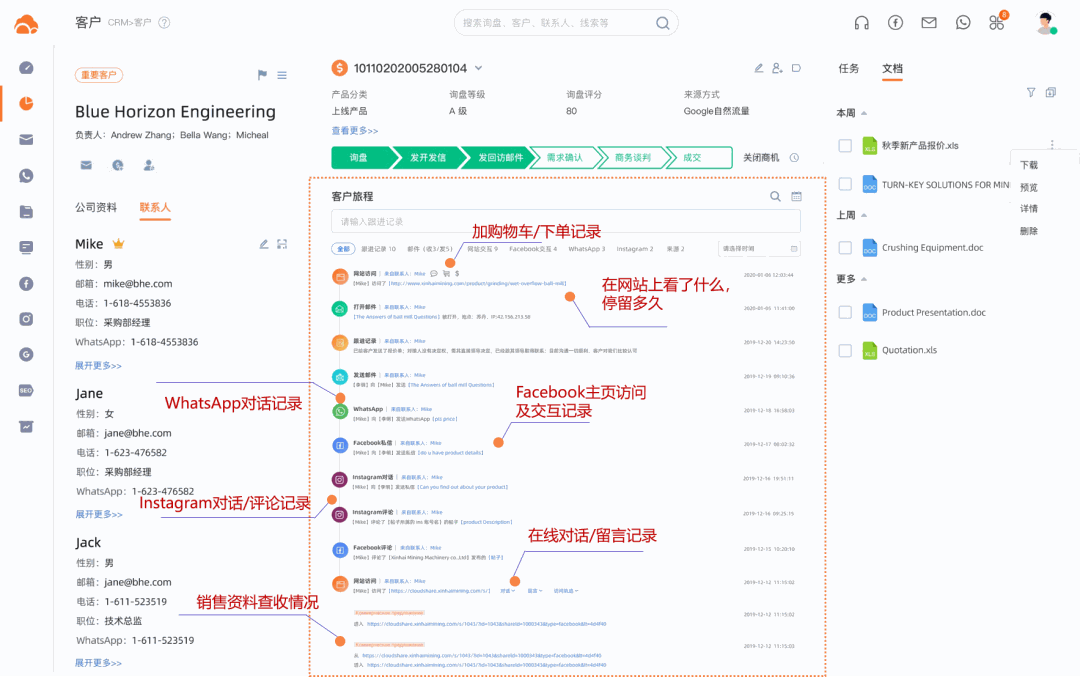Open the date range picker in 客户旅程
The height and width of the screenshot is (677, 1080).
(x=759, y=249)
